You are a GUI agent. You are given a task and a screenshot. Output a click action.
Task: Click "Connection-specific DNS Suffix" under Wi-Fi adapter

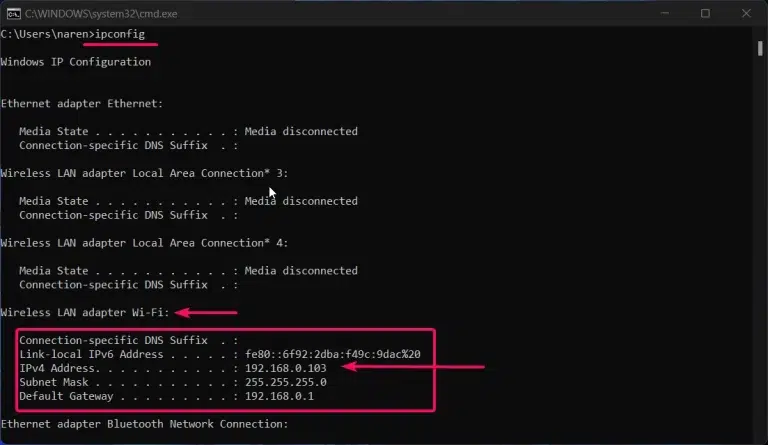pyautogui.click(x=114, y=340)
